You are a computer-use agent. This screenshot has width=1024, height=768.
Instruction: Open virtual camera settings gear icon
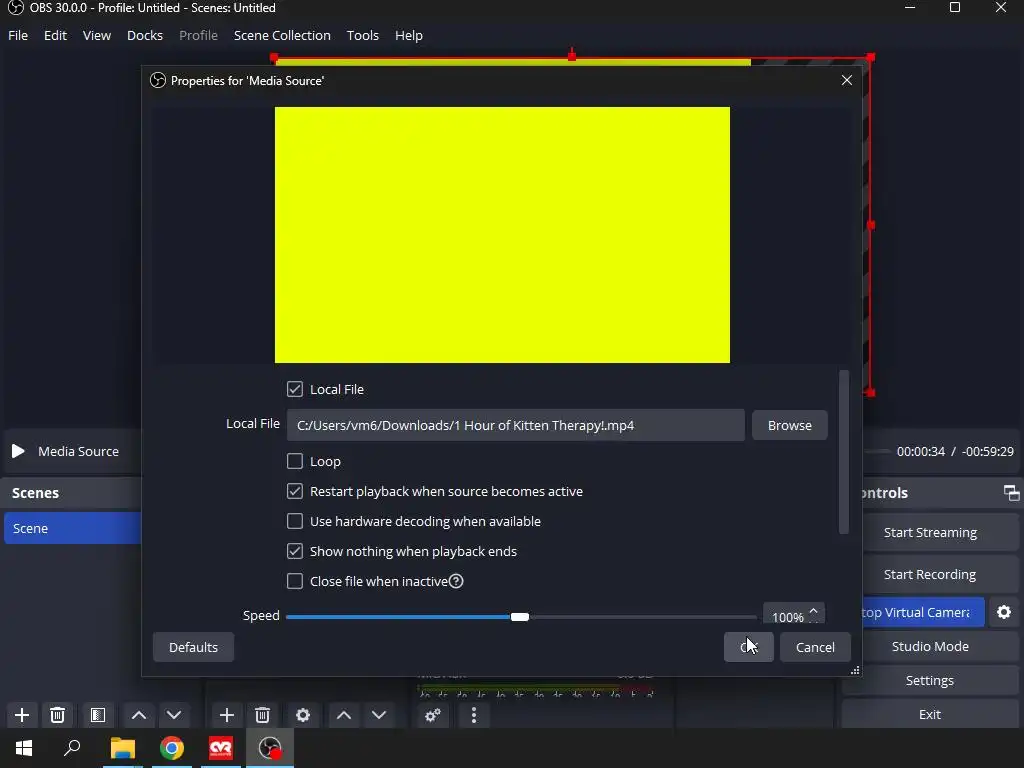point(1004,613)
